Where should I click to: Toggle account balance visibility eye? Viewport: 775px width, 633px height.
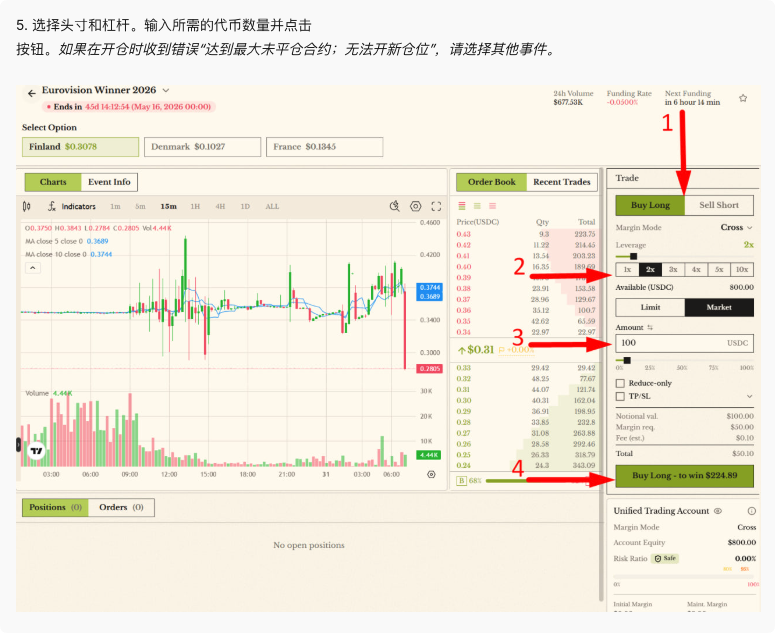coord(718,511)
